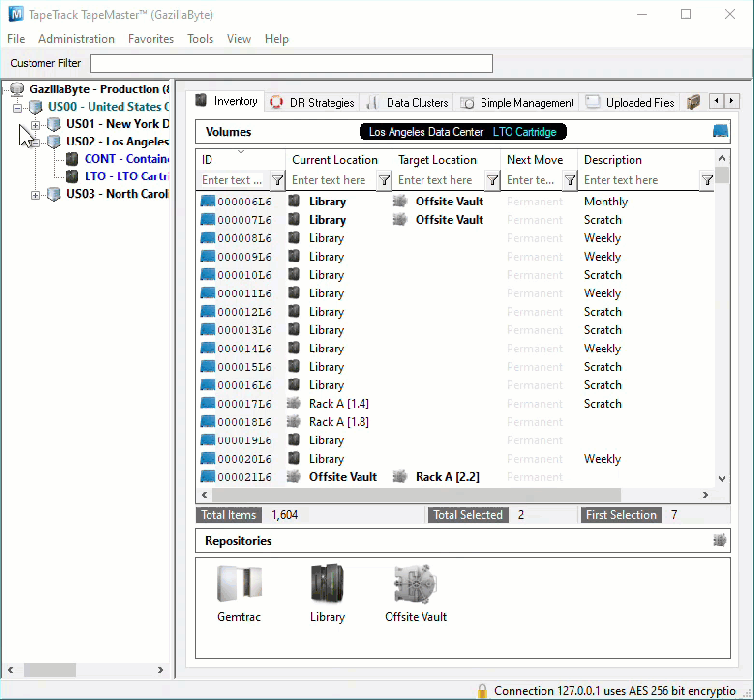The image size is (754, 700).
Task: Click the rack icon on row 000017L6
Action: coord(294,403)
